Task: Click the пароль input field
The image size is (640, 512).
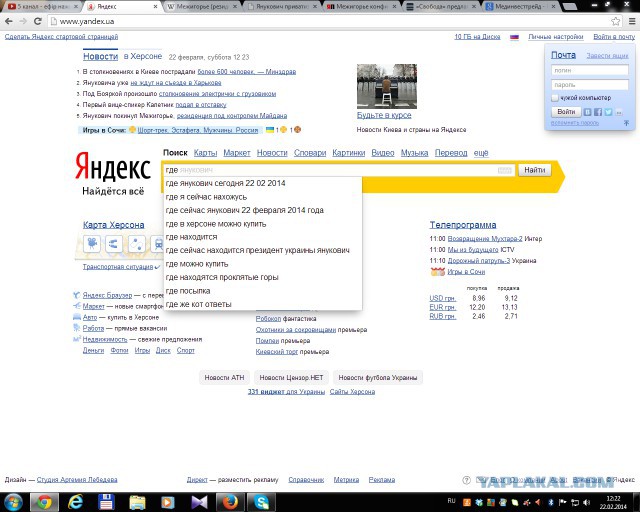Action: pyautogui.click(x=589, y=85)
